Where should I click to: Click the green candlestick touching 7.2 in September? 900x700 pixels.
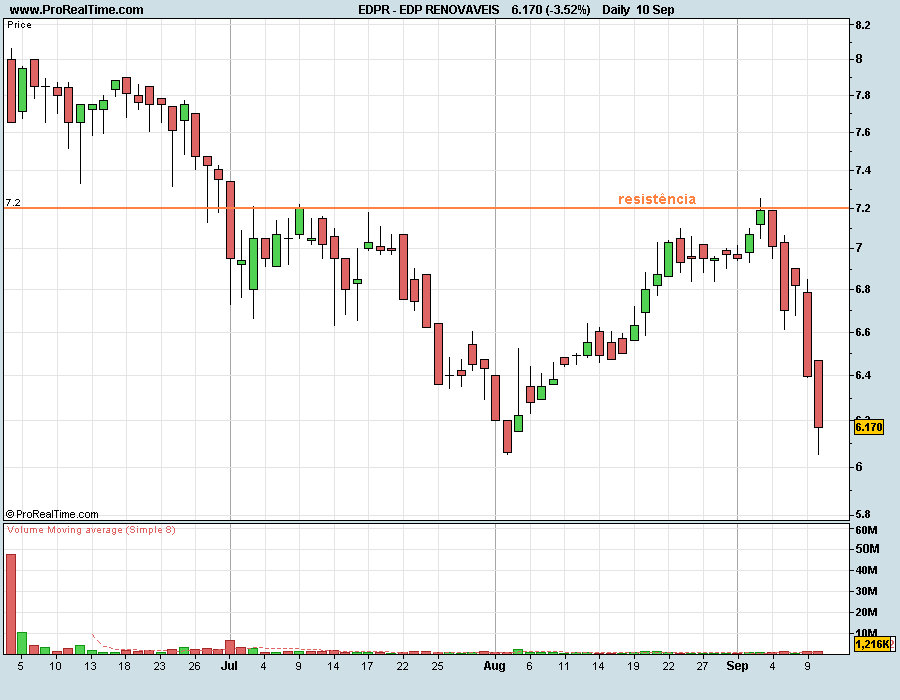point(761,217)
